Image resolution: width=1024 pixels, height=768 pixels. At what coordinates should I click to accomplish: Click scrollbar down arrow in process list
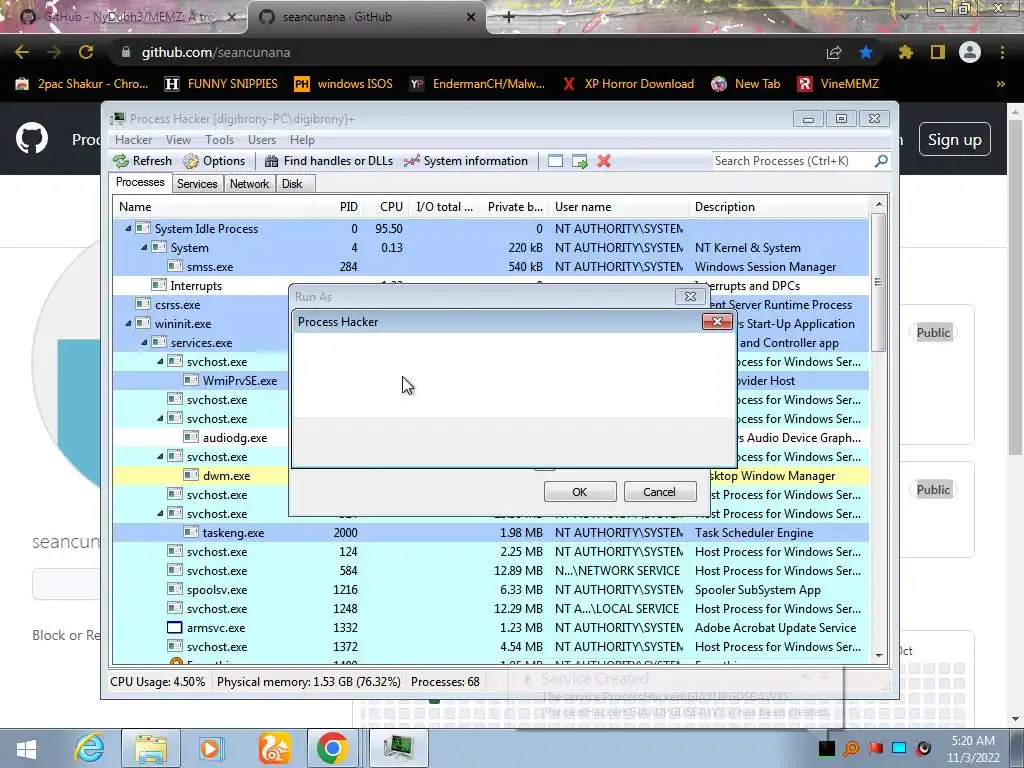click(879, 656)
